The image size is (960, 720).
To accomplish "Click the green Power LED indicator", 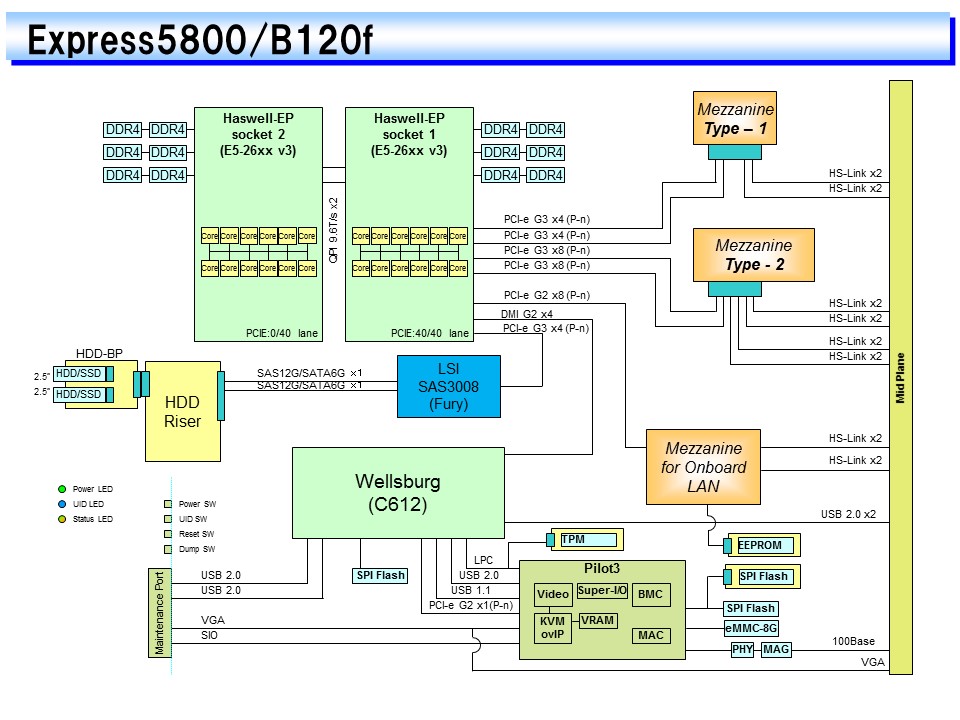I will [62, 489].
